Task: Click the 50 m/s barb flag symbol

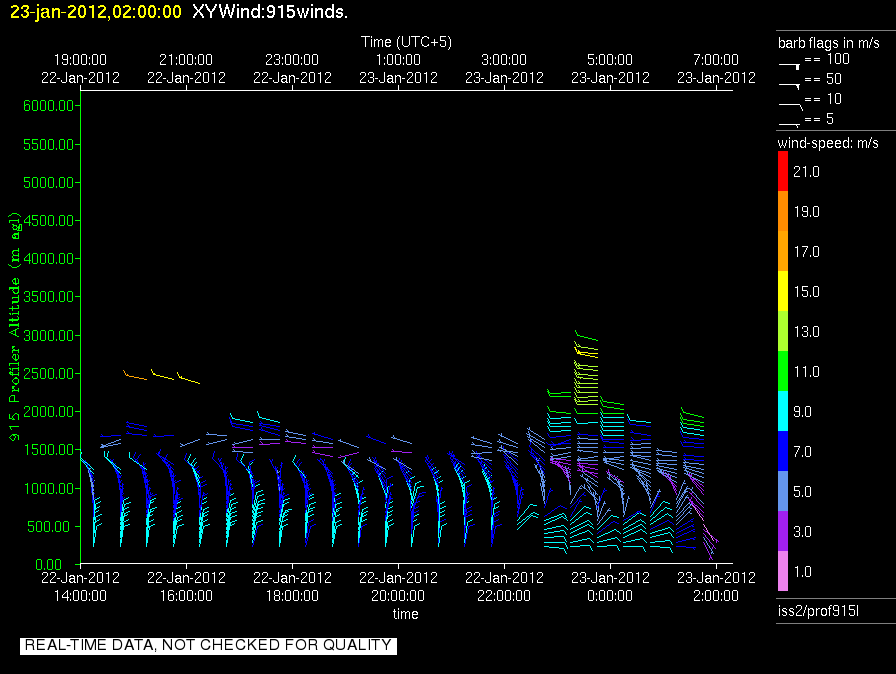Action: pyautogui.click(x=790, y=83)
